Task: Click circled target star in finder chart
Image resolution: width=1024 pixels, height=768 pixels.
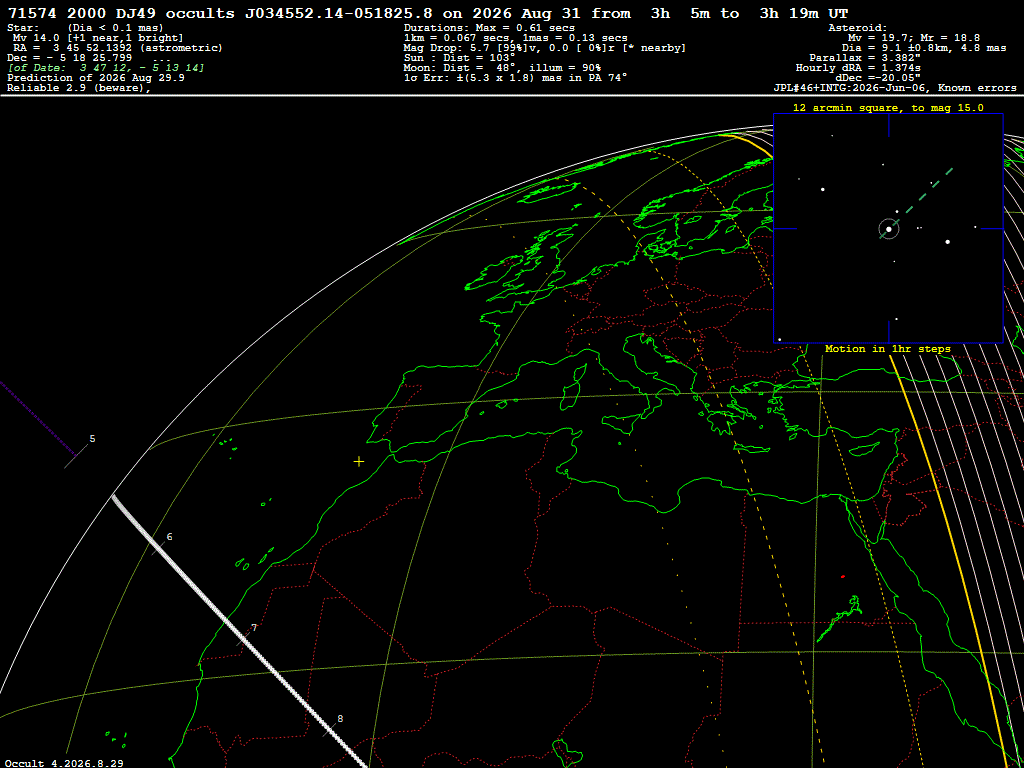Action: tap(888, 229)
